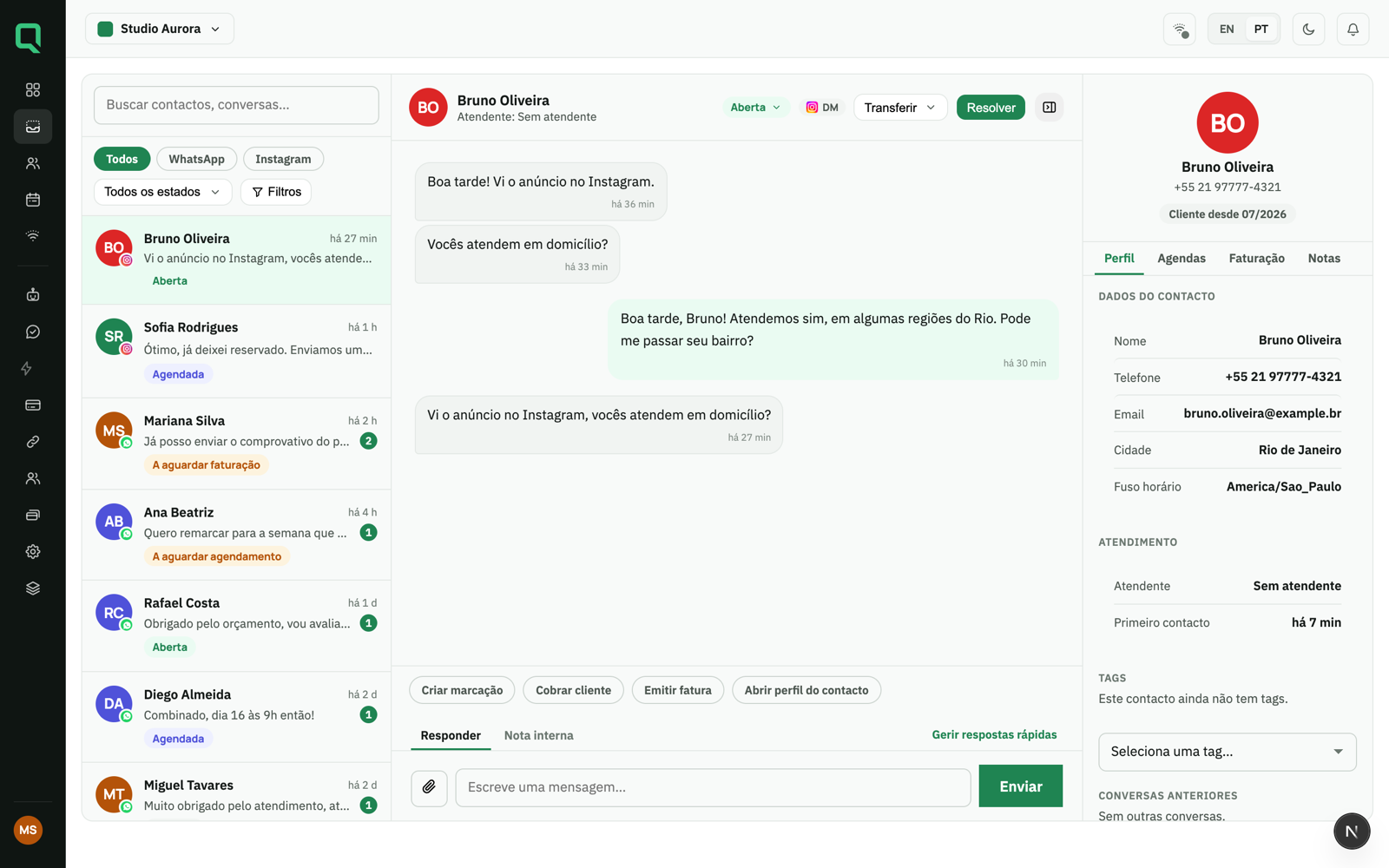Open Ana Beatriz conversation
Image resolution: width=1389 pixels, height=868 pixels.
[236, 535]
